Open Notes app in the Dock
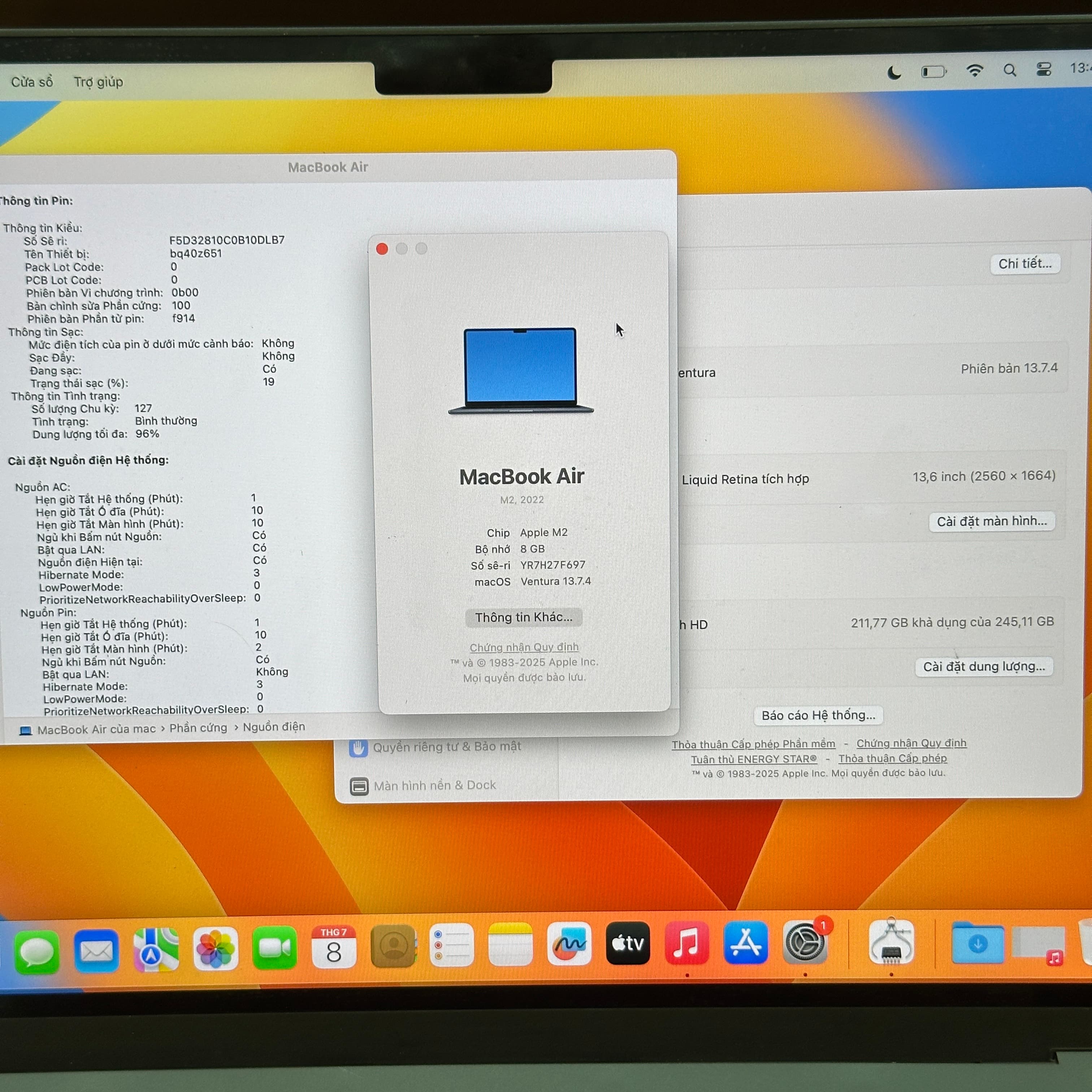The width and height of the screenshot is (1092, 1092). click(x=510, y=944)
